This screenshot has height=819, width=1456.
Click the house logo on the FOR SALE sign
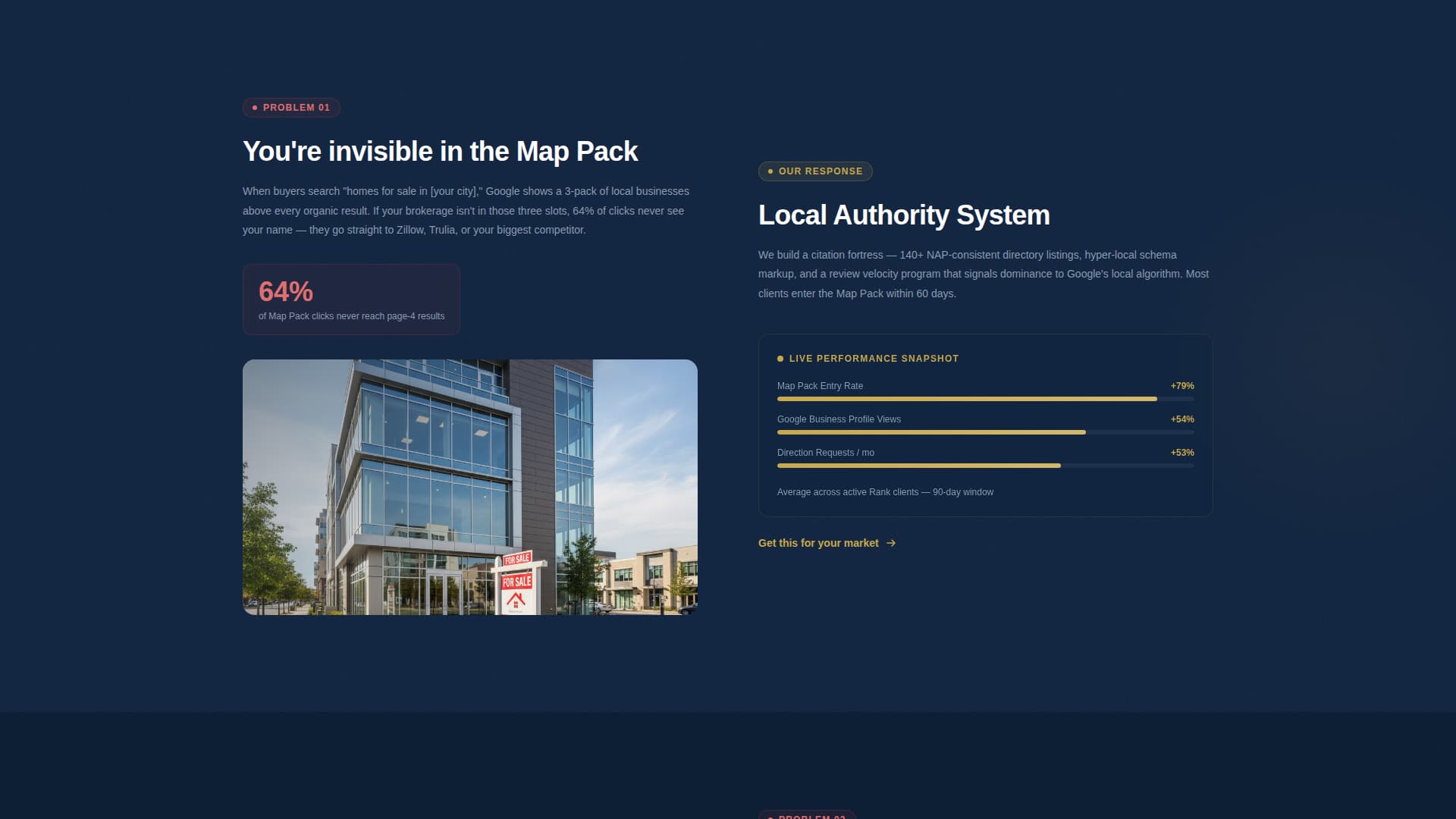[x=516, y=599]
